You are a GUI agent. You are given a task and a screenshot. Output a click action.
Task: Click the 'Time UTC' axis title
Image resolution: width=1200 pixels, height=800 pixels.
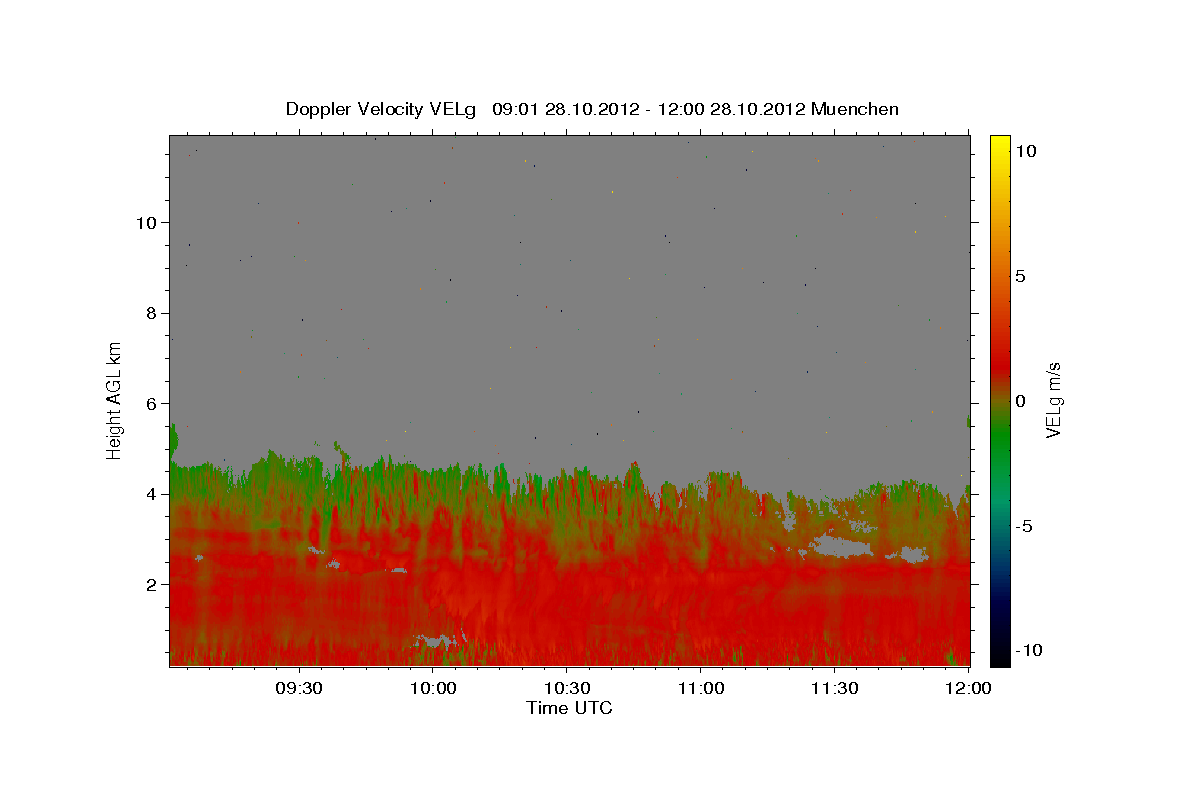[x=569, y=708]
